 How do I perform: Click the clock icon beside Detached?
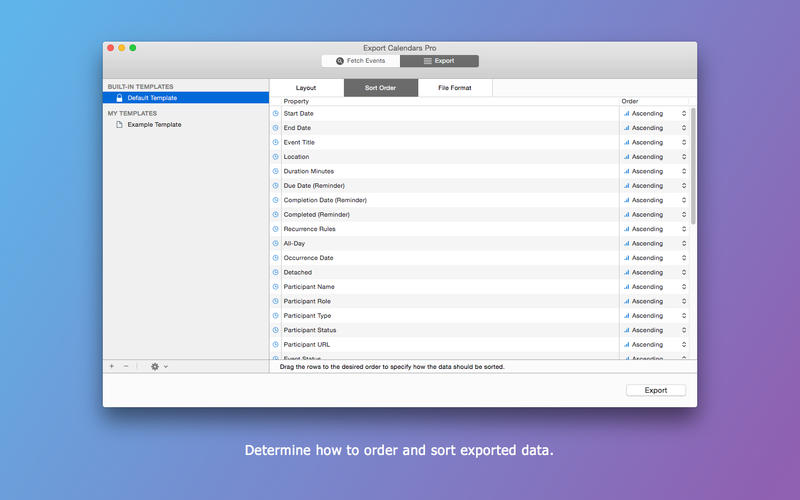pos(276,272)
